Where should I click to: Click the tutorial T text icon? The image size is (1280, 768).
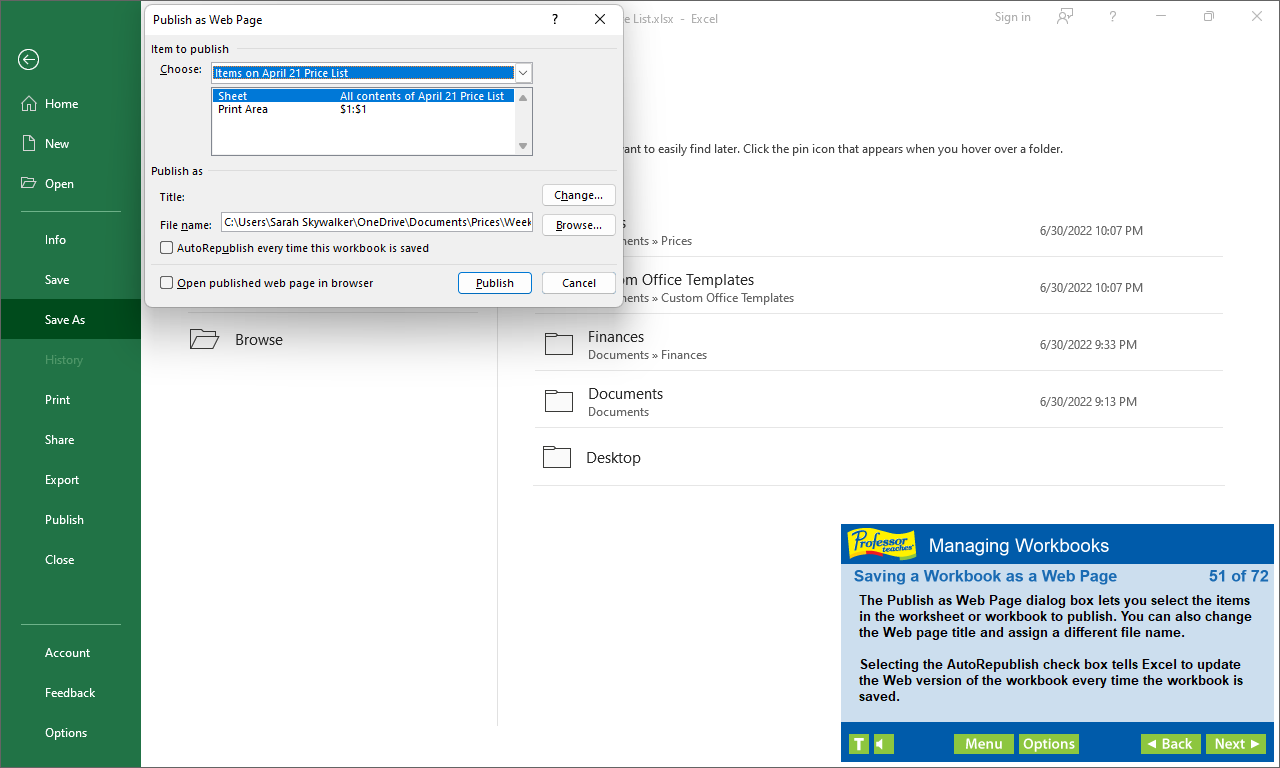859,744
